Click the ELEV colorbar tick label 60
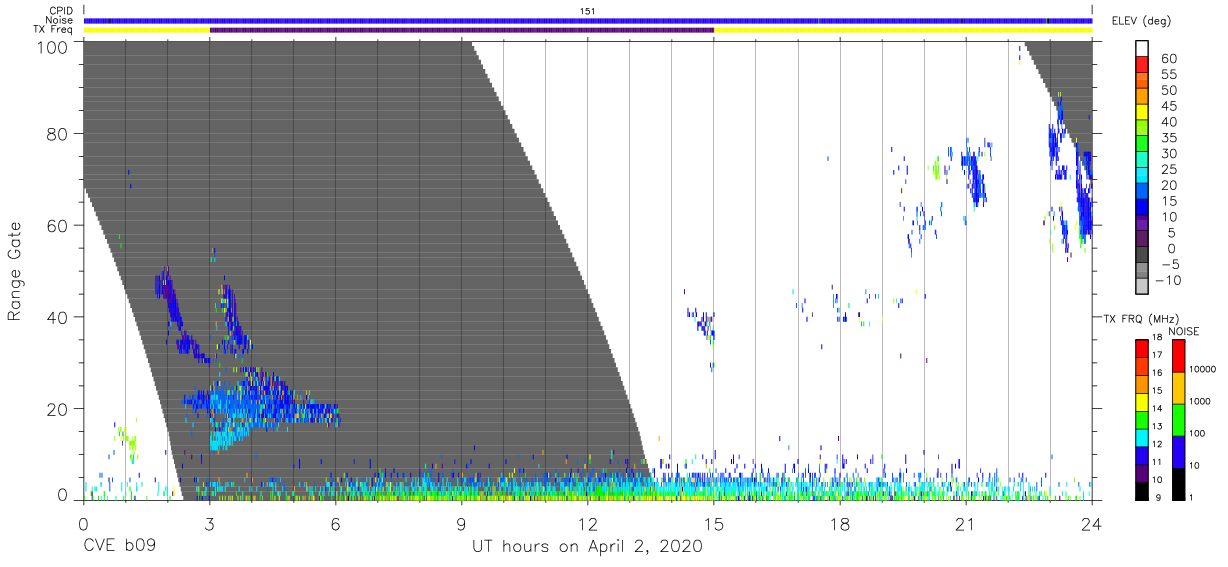Image resolution: width=1228 pixels, height=567 pixels. click(x=1167, y=59)
